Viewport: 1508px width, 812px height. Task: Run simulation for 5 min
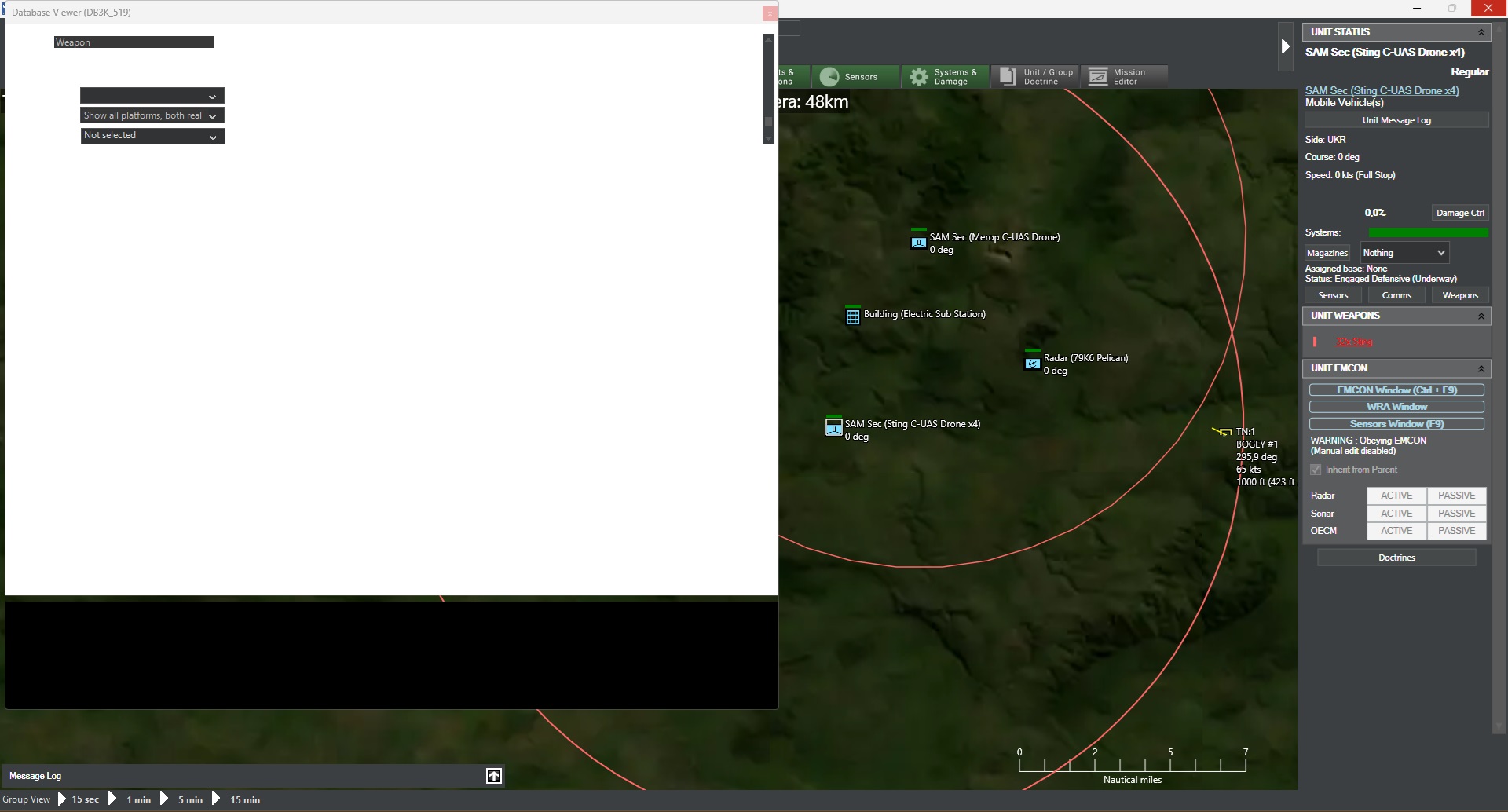[x=181, y=799]
